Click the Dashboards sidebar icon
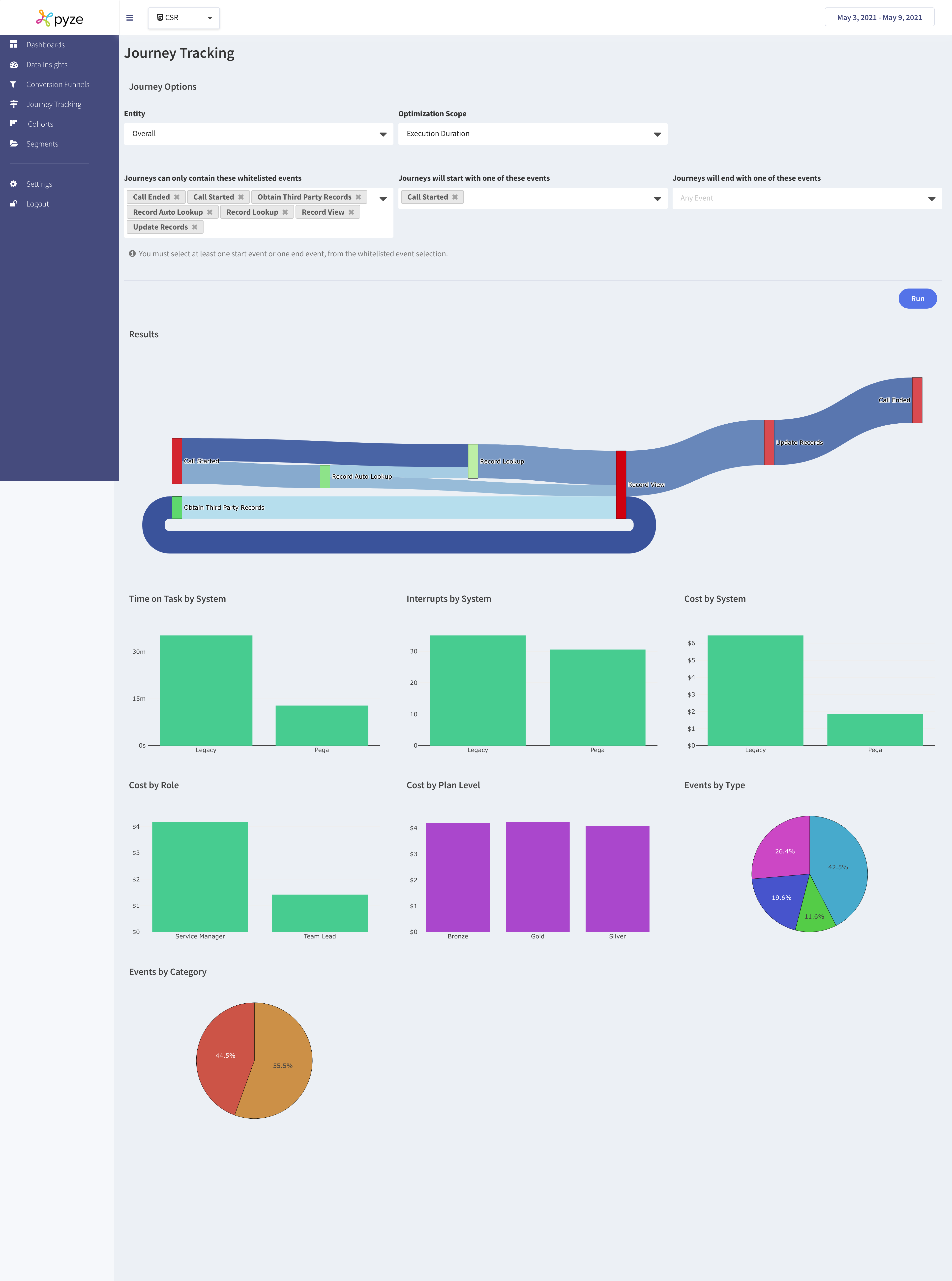 pos(13,44)
